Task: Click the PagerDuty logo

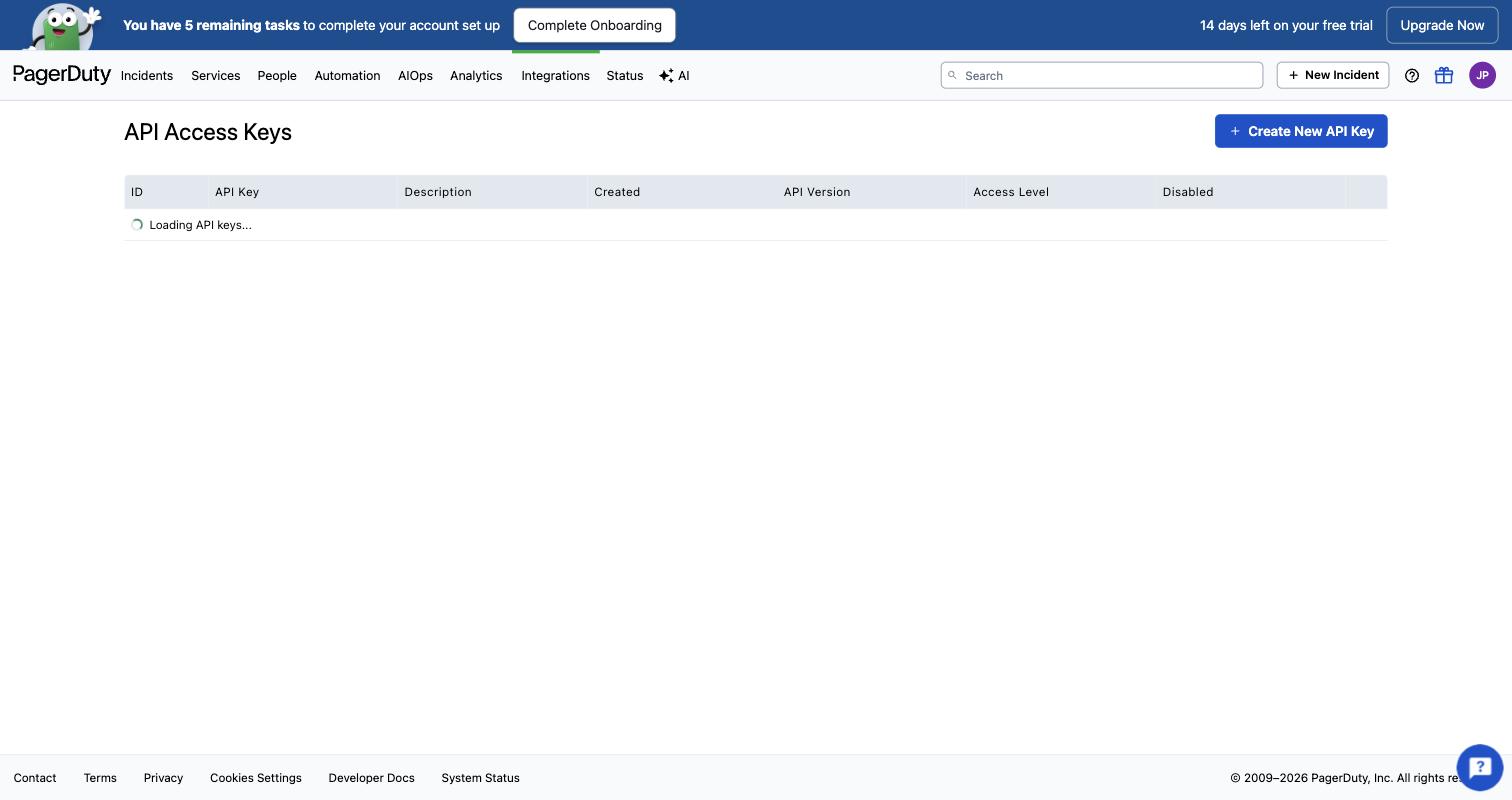Action: (x=62, y=75)
